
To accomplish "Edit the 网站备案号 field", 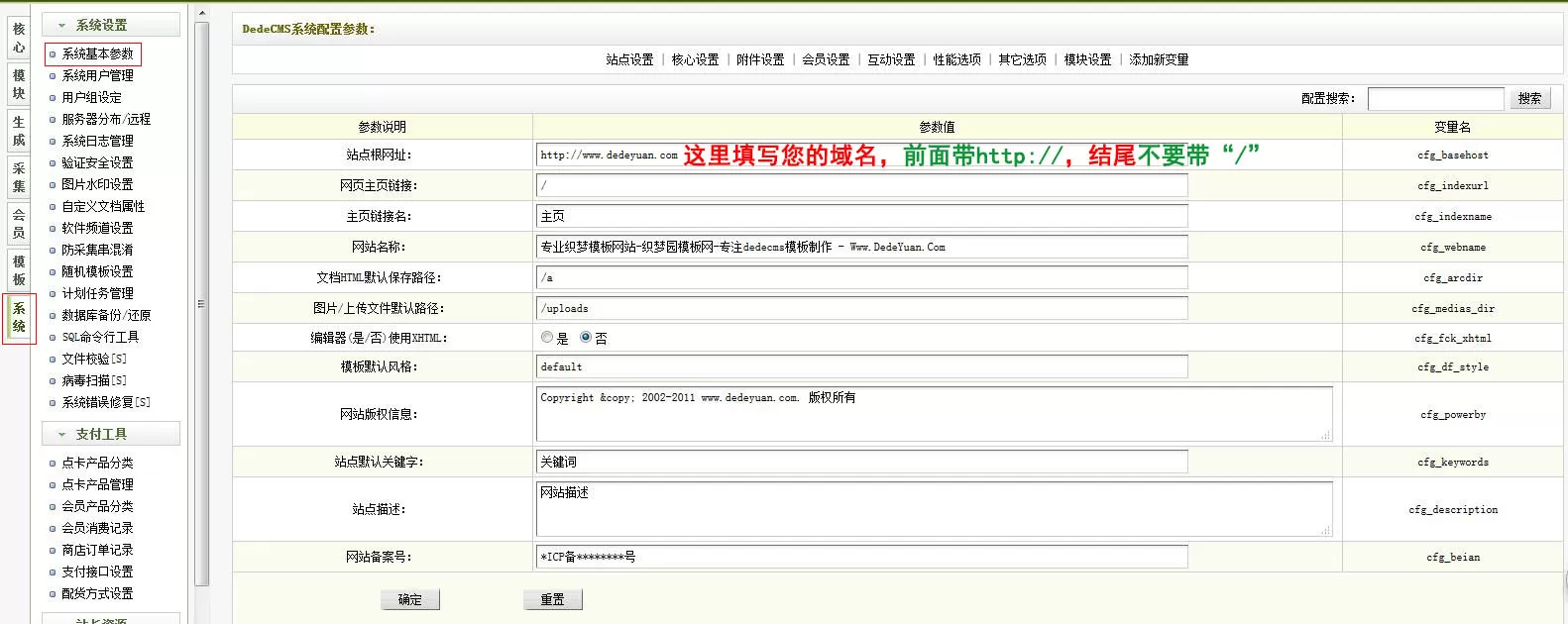I will [x=861, y=557].
